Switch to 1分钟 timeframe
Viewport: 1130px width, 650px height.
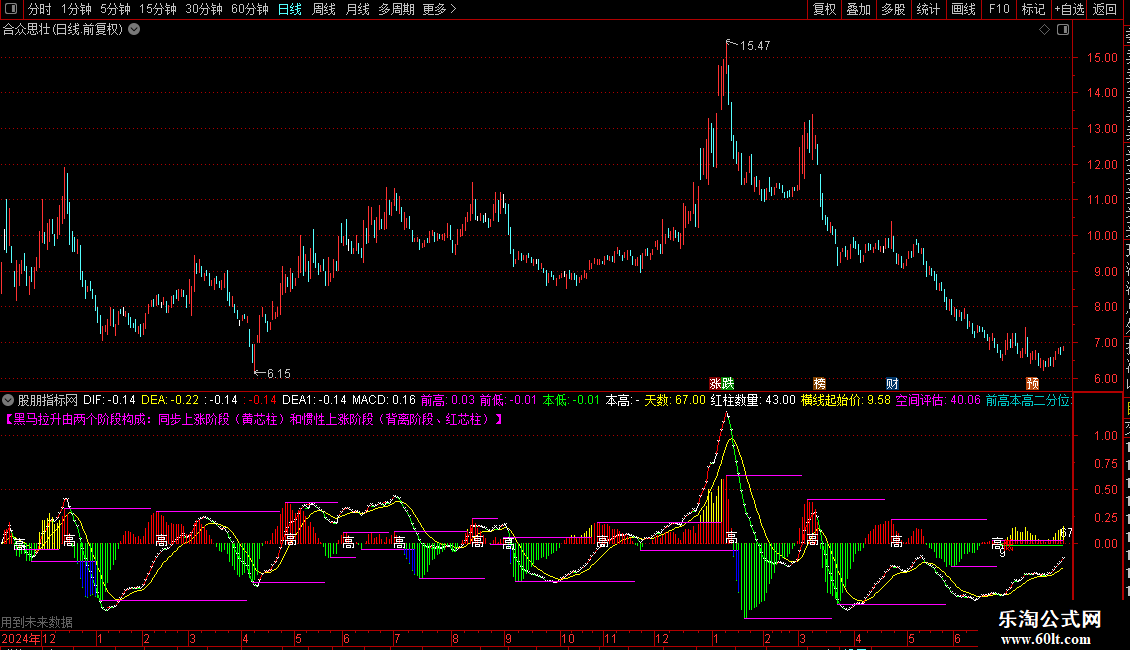(x=76, y=9)
